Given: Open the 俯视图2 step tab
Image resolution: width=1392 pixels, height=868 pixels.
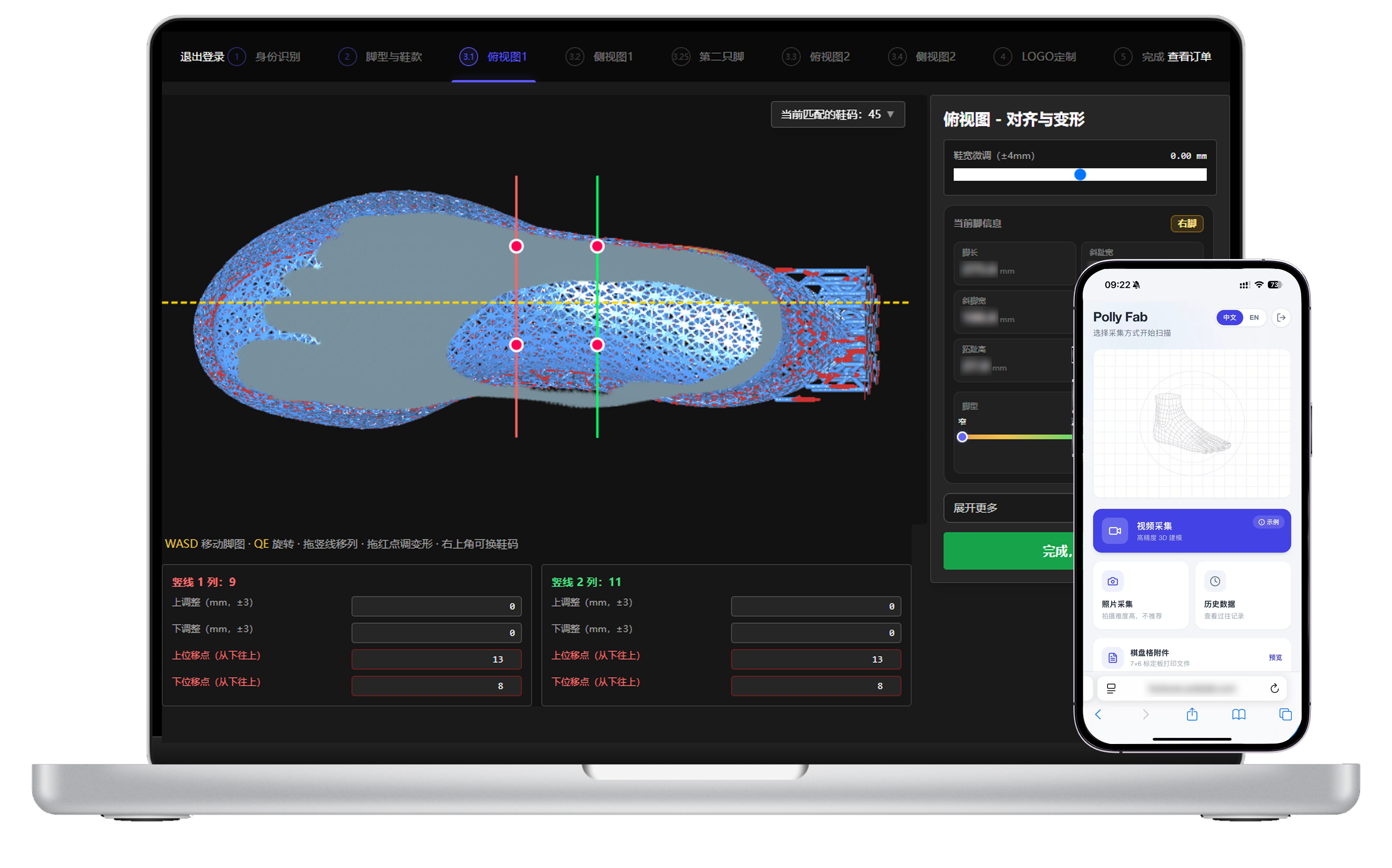Looking at the screenshot, I should click(x=816, y=57).
